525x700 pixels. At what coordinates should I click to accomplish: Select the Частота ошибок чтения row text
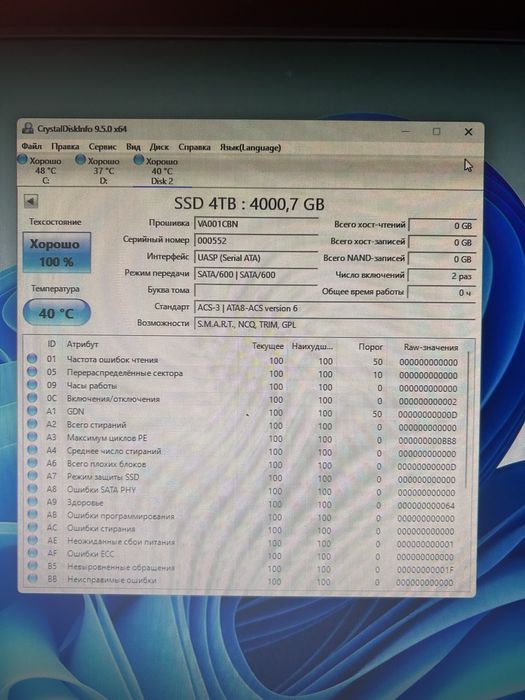[x=112, y=359]
